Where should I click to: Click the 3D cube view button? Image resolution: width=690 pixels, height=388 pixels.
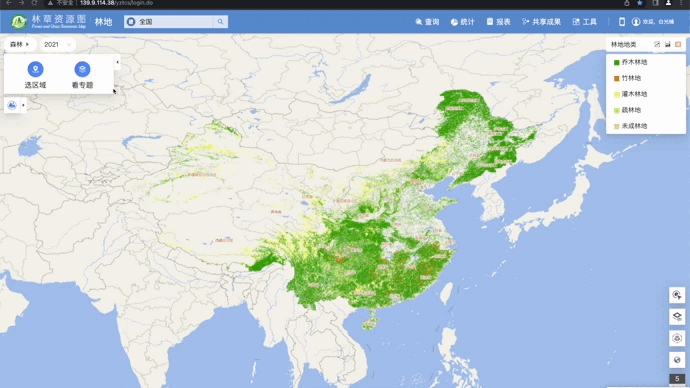click(677, 338)
